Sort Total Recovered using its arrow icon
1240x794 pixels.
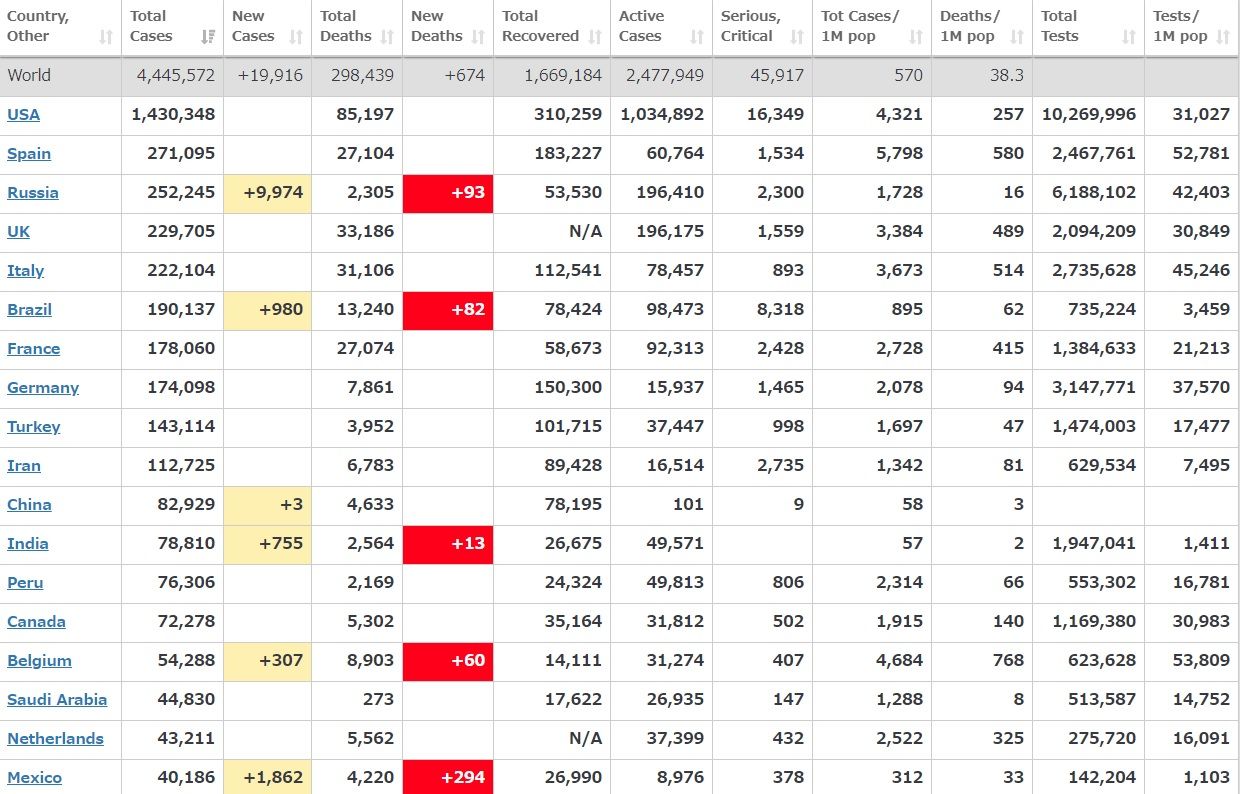click(x=595, y=37)
